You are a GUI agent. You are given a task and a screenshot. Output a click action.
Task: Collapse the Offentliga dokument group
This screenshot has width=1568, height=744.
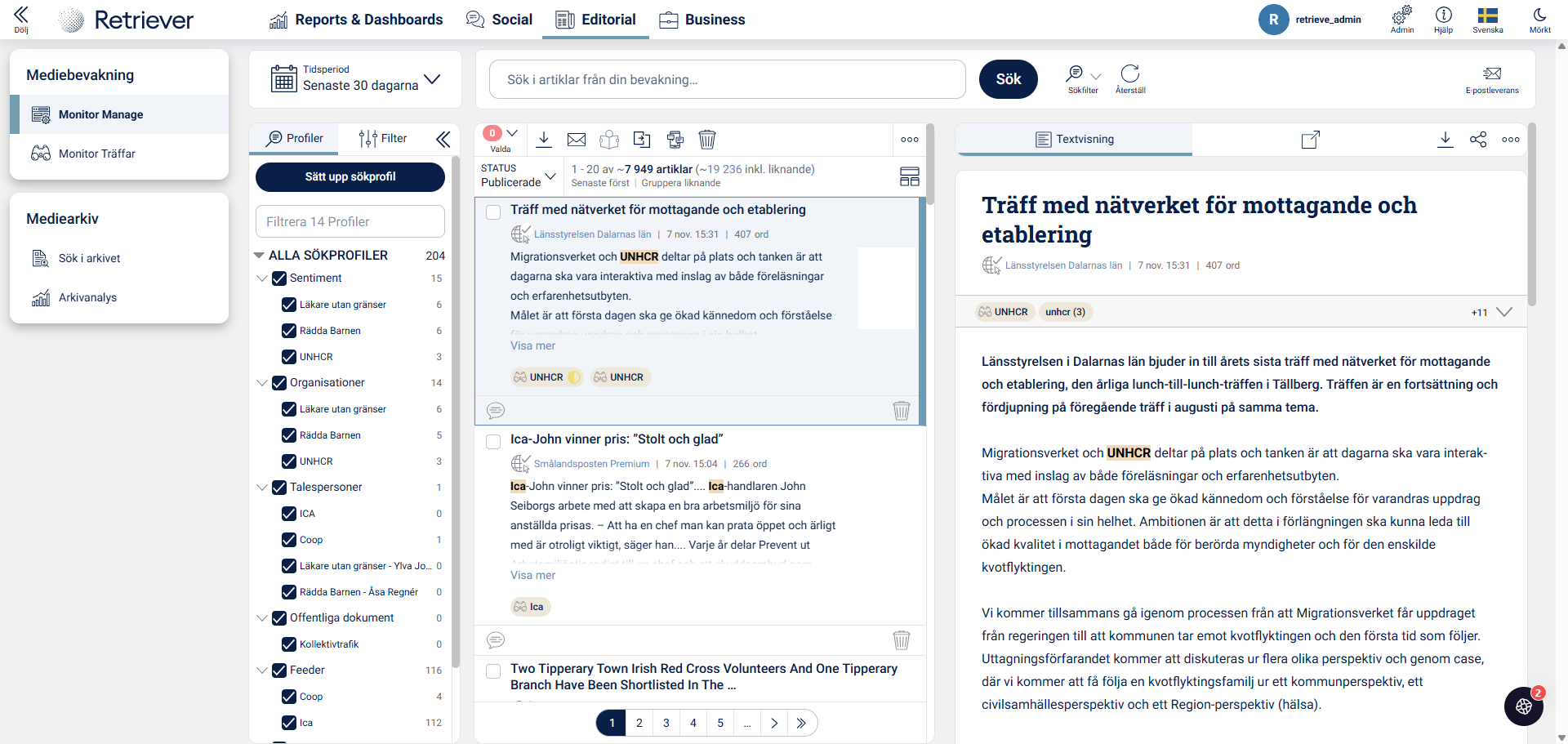tap(262, 618)
